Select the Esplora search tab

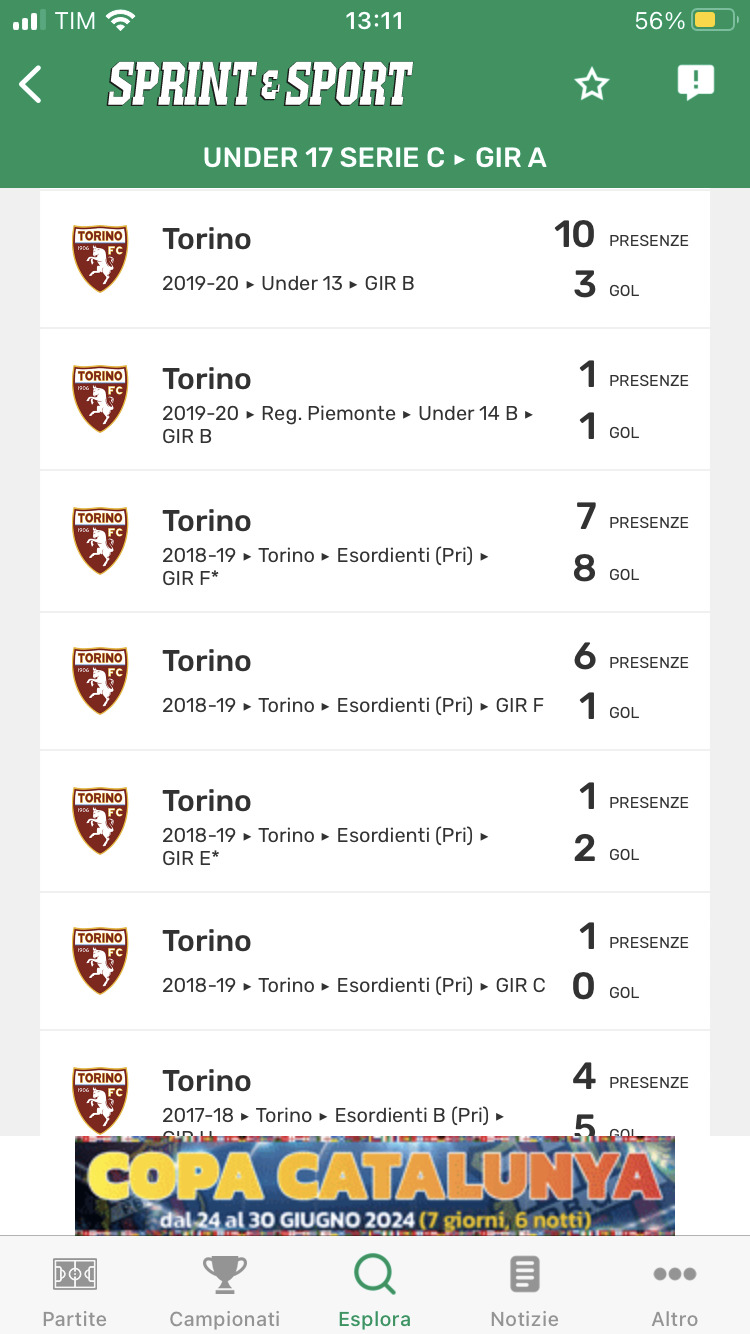pyautogui.click(x=375, y=1290)
